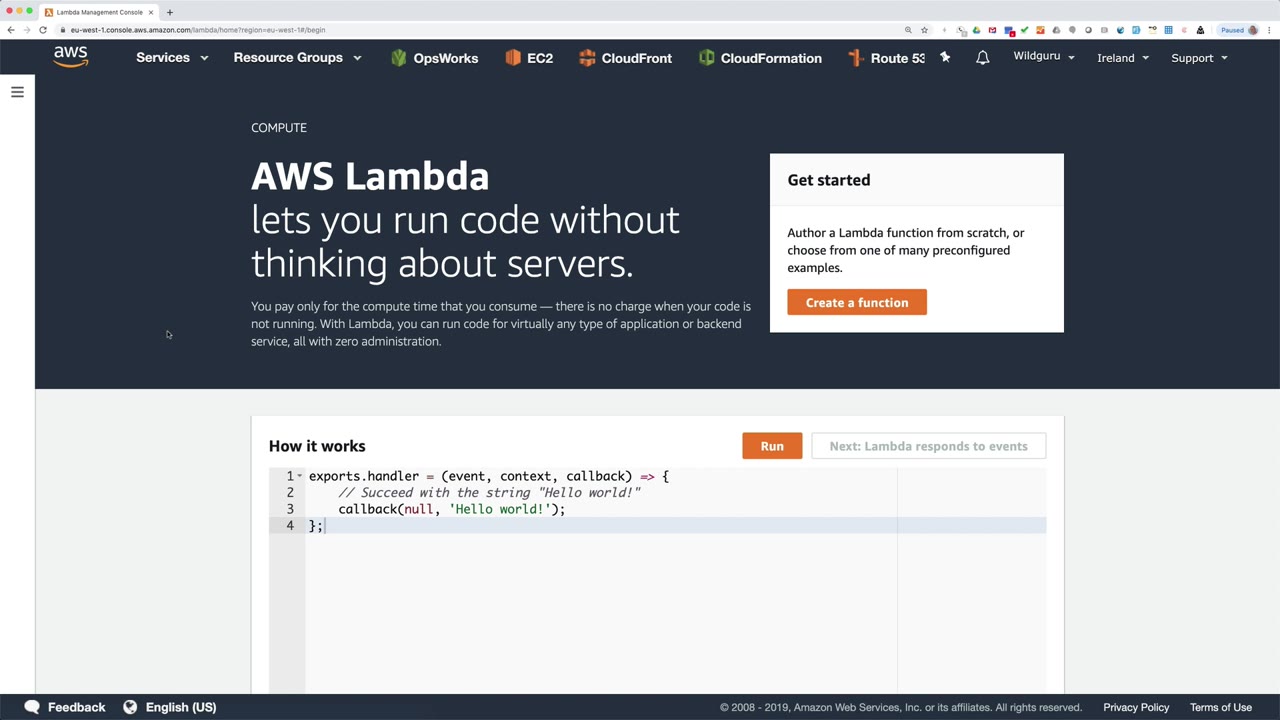Viewport: 1280px width, 720px height.
Task: Open a new browser tab
Action: point(170,12)
